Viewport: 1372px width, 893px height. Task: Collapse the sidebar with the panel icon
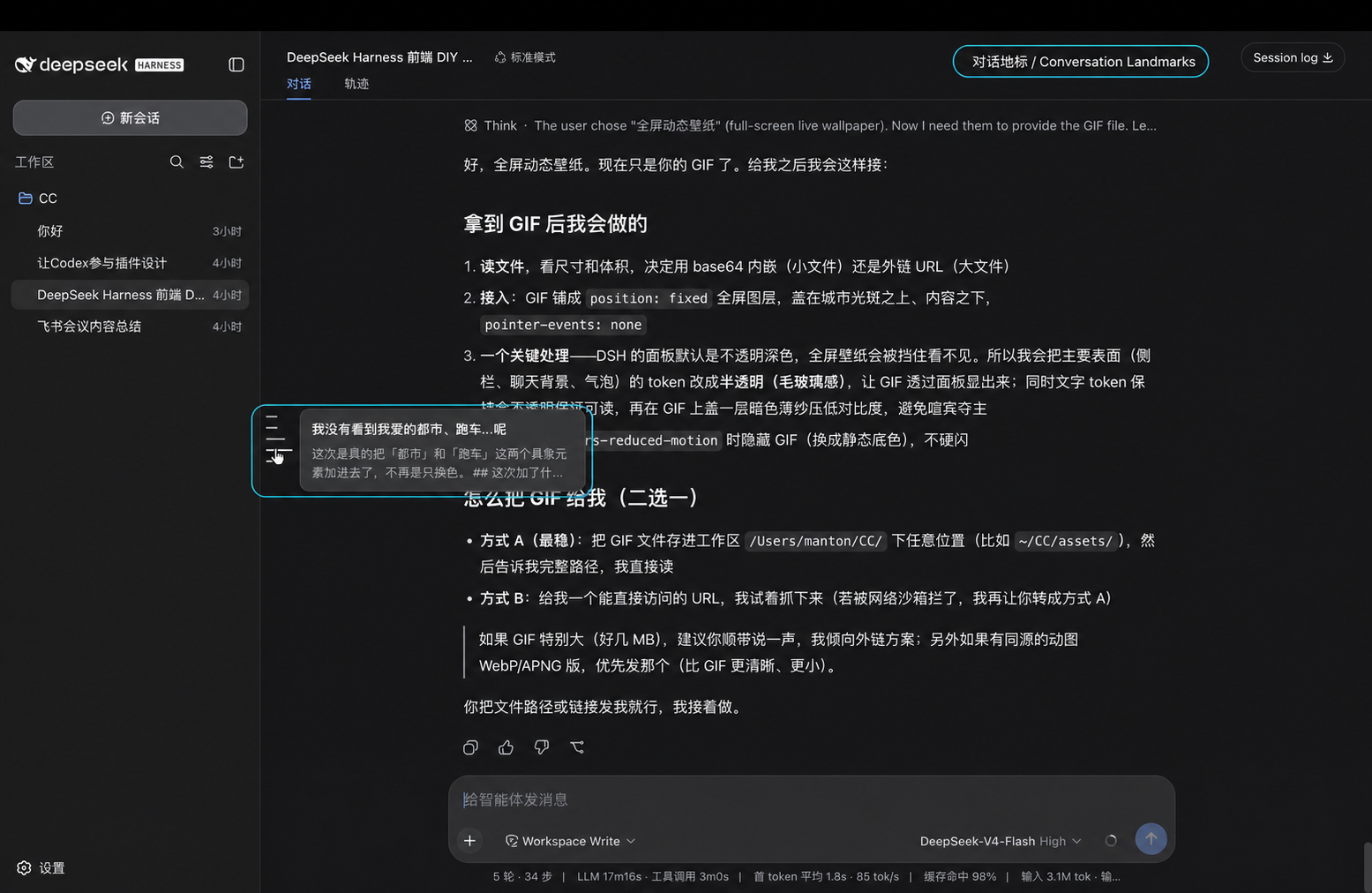click(236, 64)
